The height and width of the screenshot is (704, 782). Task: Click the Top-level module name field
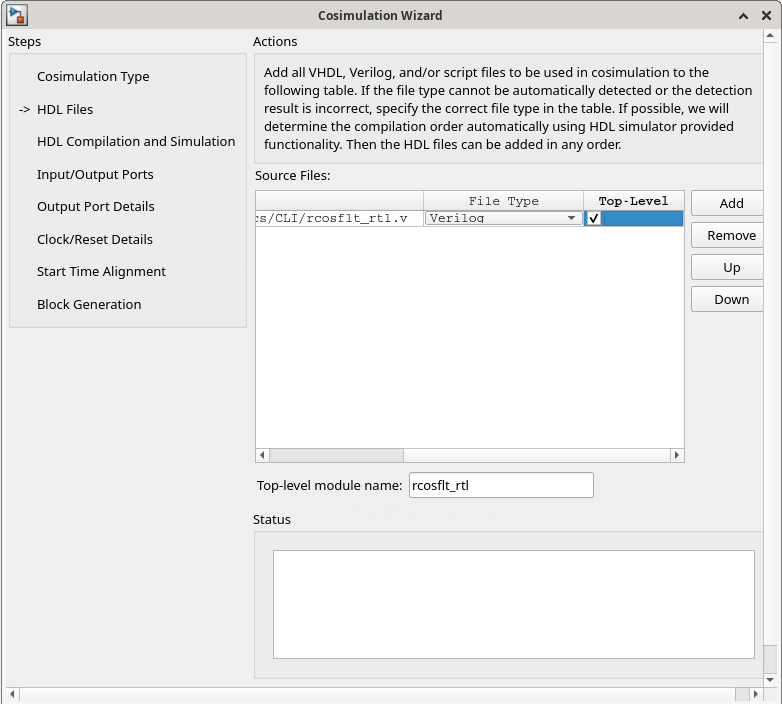[x=501, y=485]
